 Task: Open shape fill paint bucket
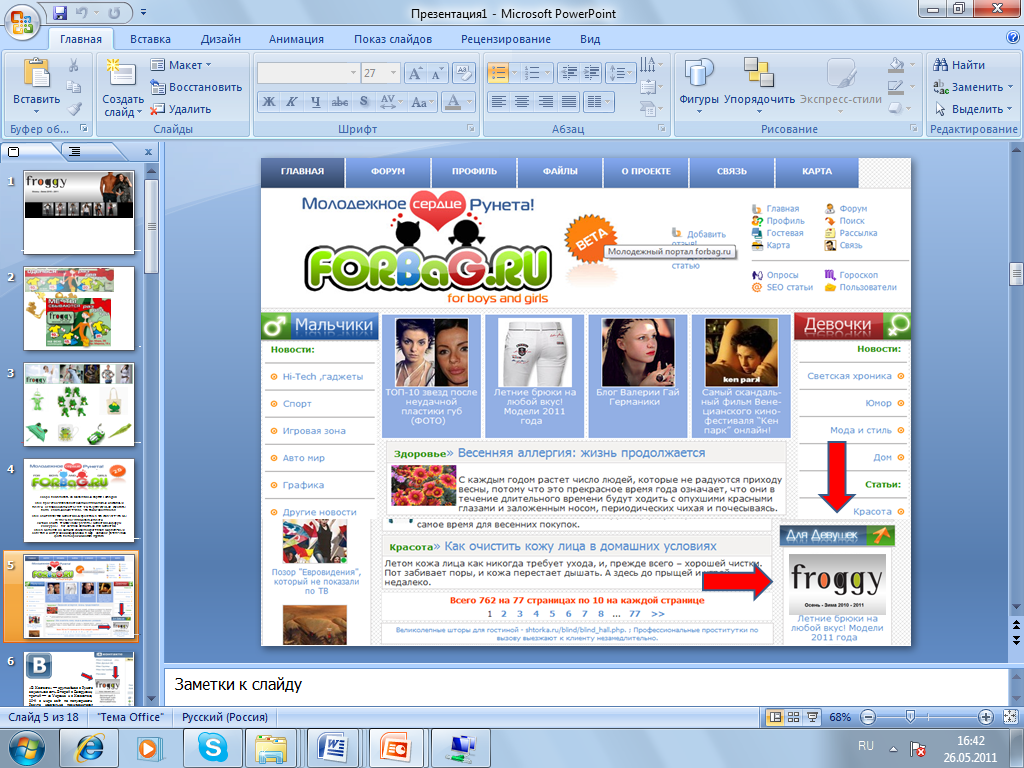(896, 65)
